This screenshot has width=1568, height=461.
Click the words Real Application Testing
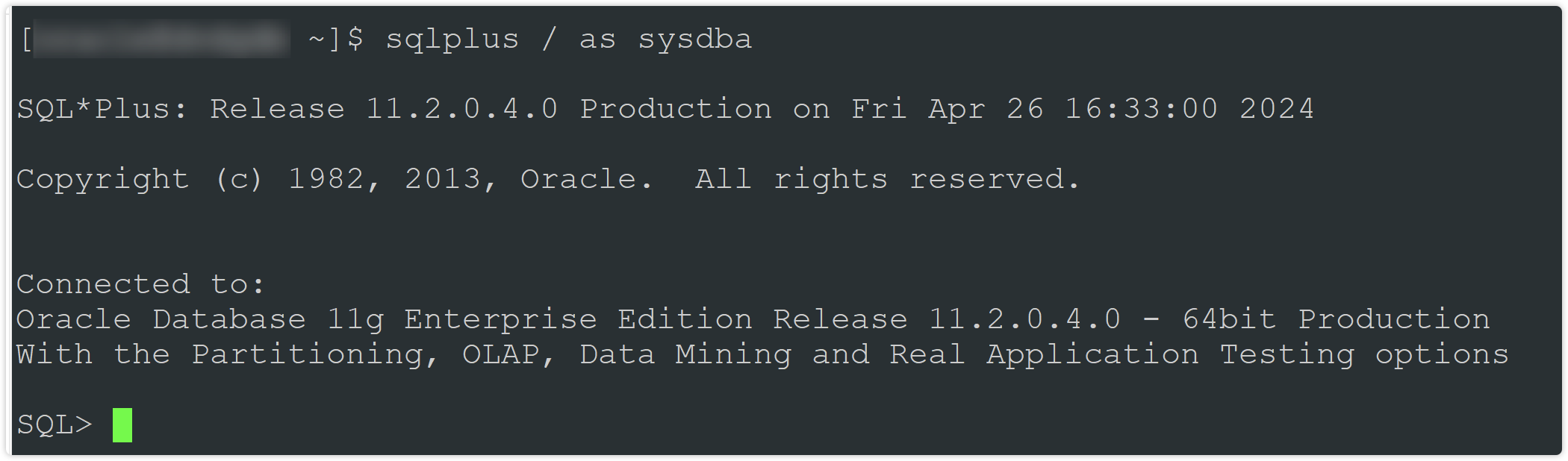click(1121, 355)
